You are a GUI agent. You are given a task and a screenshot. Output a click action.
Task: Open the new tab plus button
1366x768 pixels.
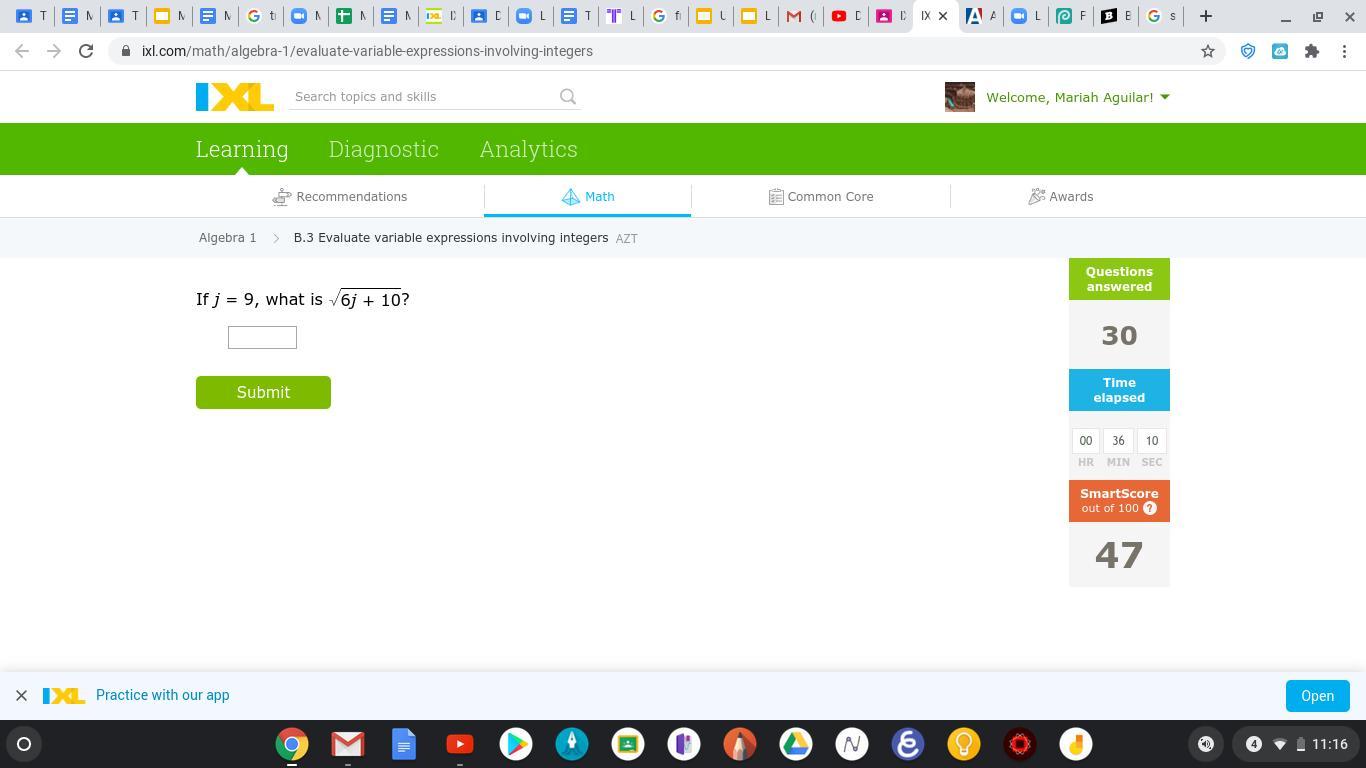1206,16
